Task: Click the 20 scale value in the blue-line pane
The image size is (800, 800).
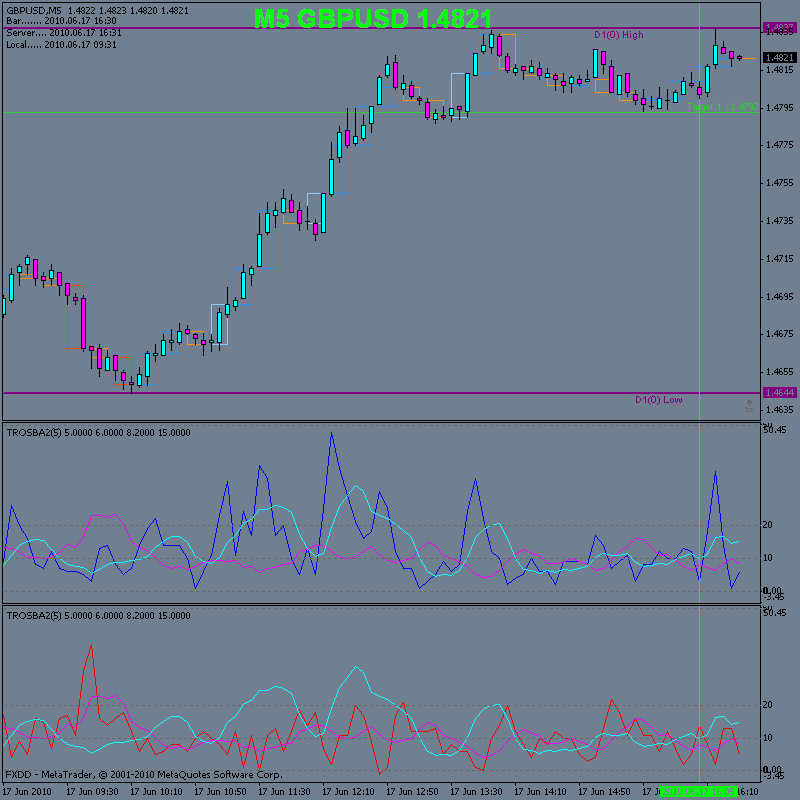Action: (x=767, y=524)
